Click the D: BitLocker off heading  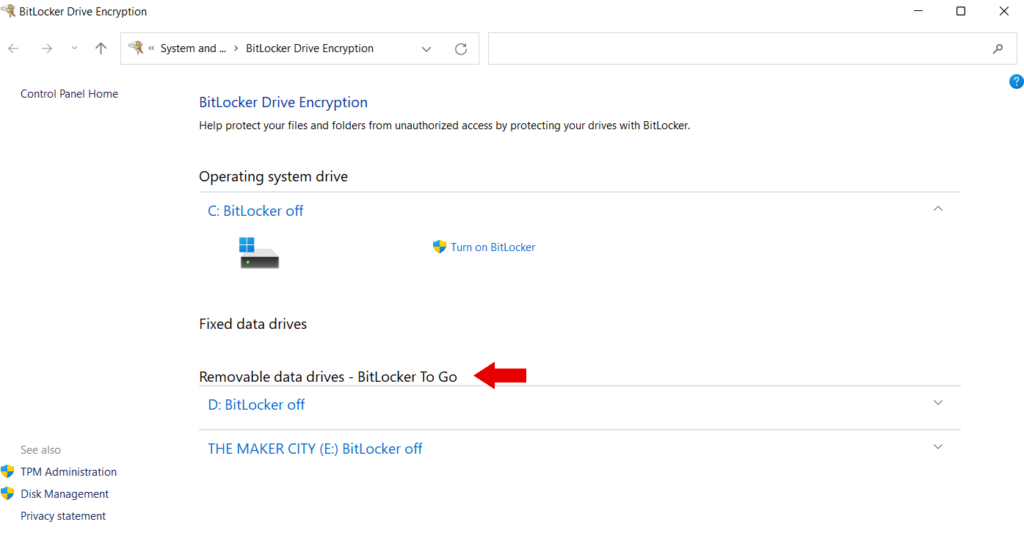tap(256, 405)
